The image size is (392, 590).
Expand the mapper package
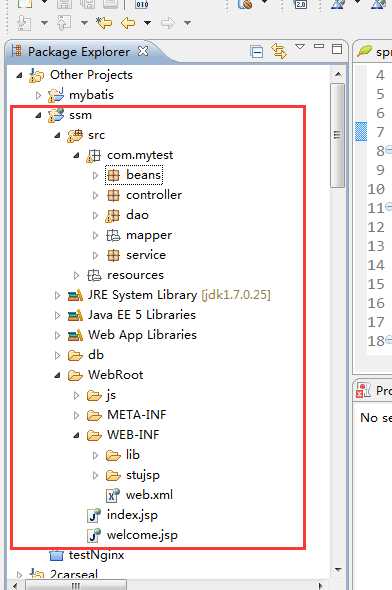(96, 235)
